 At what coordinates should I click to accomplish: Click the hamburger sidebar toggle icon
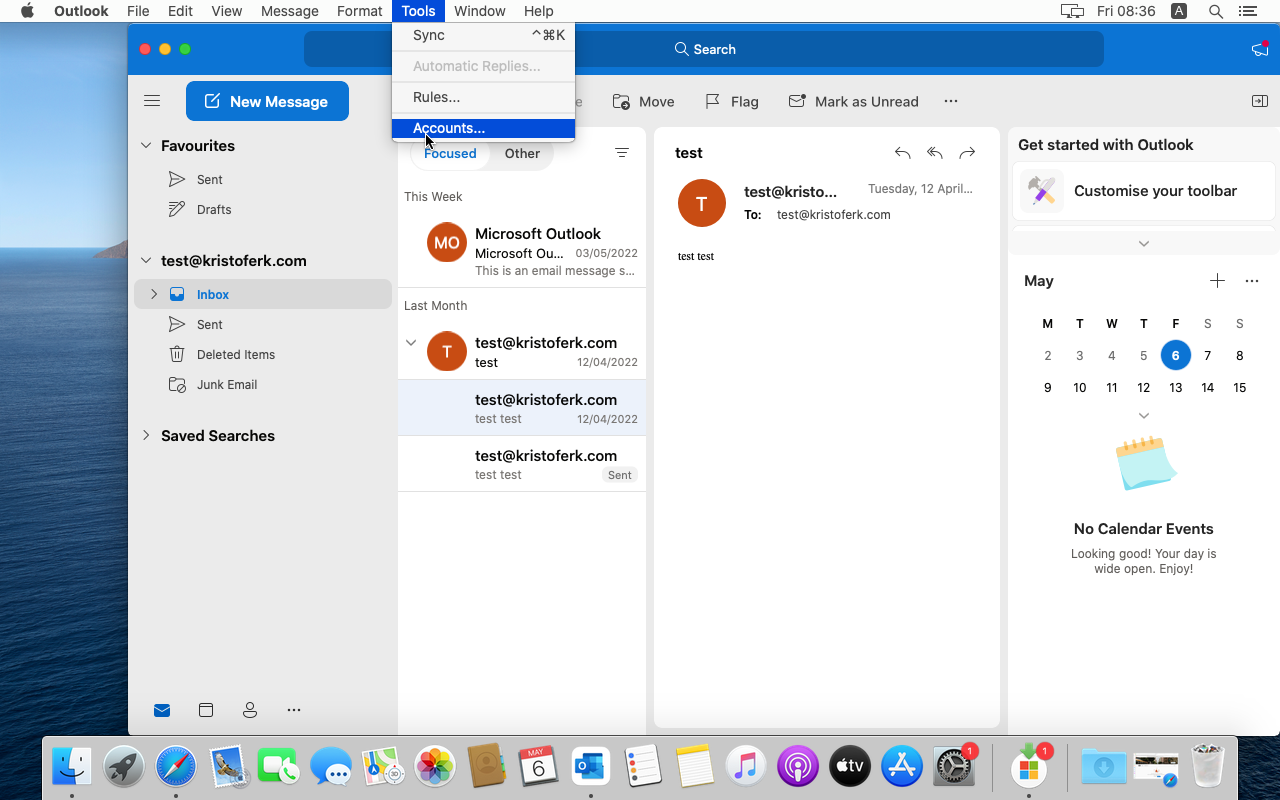(x=152, y=101)
